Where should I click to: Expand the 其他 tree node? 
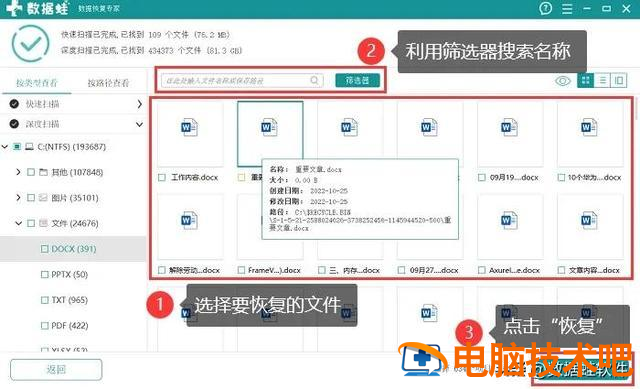click(x=18, y=172)
